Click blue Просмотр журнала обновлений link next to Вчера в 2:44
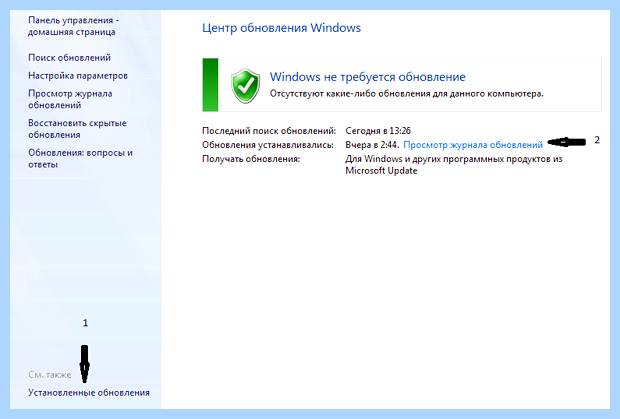The width and height of the screenshot is (620, 419). 473,145
